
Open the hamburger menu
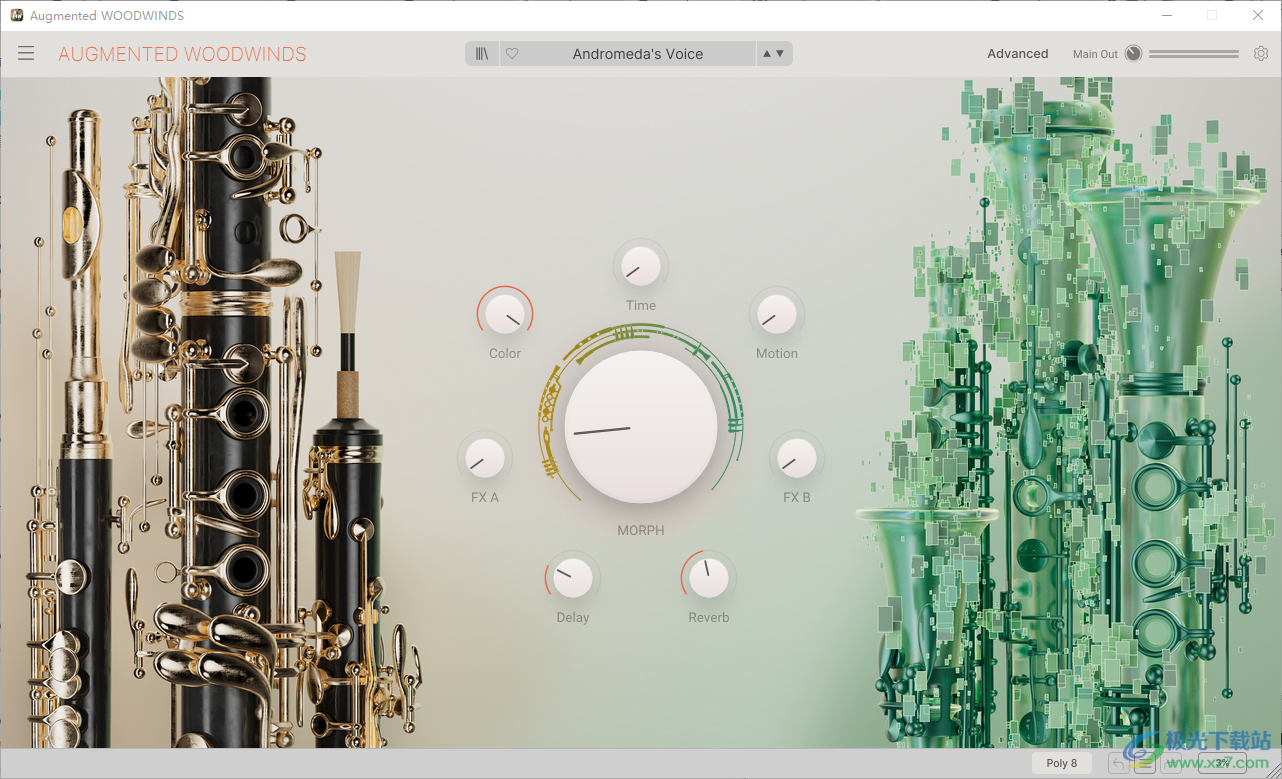(x=26, y=53)
